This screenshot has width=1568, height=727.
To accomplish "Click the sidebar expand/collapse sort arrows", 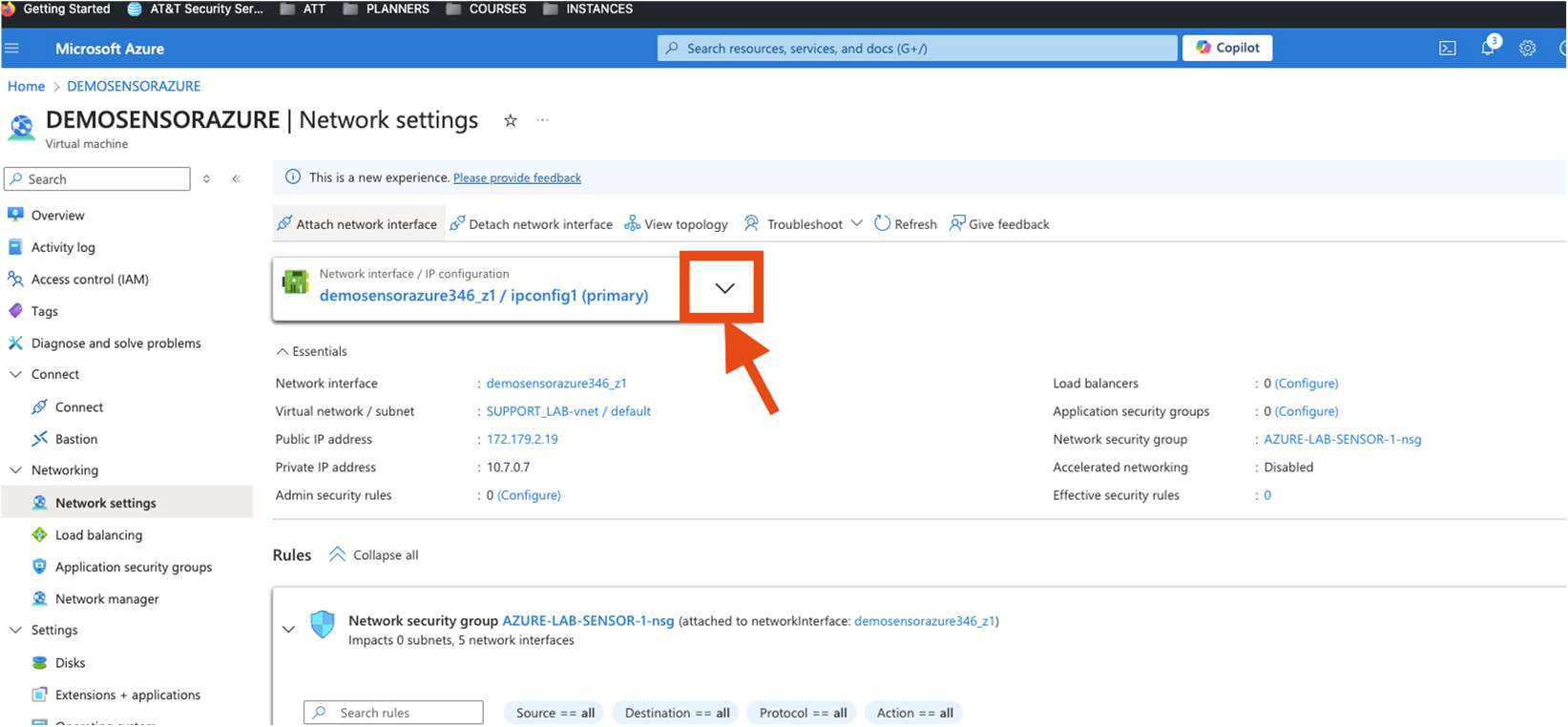I will [x=206, y=179].
